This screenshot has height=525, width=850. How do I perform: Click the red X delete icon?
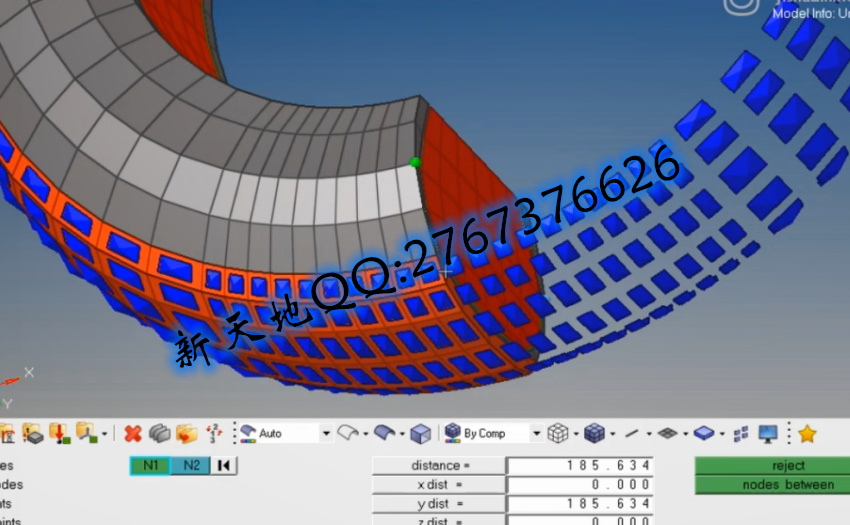pos(132,433)
